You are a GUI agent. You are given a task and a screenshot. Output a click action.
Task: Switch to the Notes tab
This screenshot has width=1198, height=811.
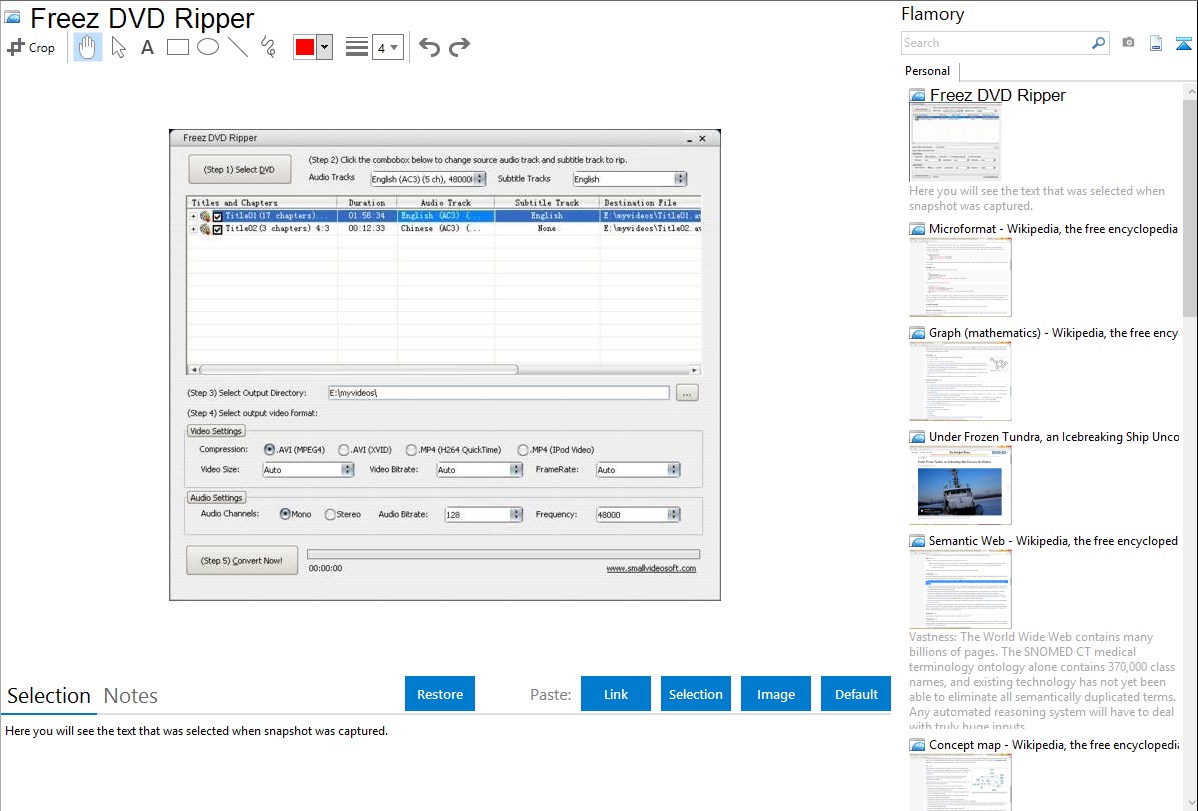[131, 696]
